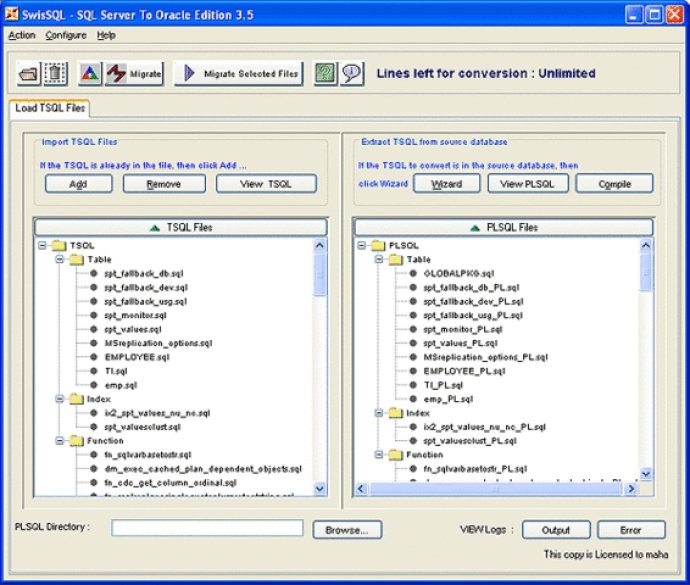Collapse the Function folder in TSQL tree
The width and height of the screenshot is (690, 585).
pyautogui.click(x=60, y=441)
